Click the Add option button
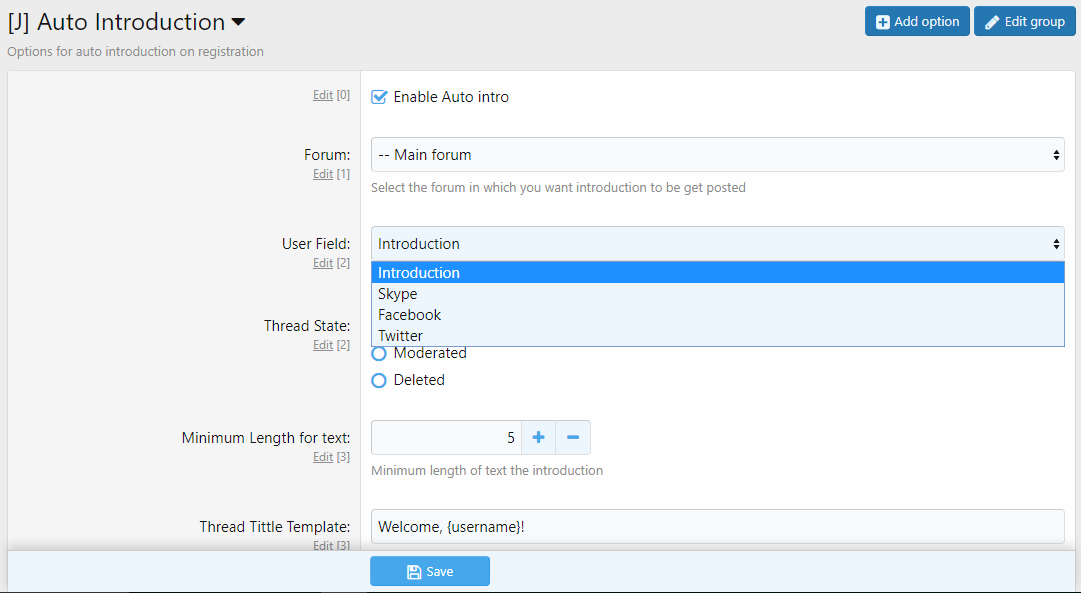 917,21
